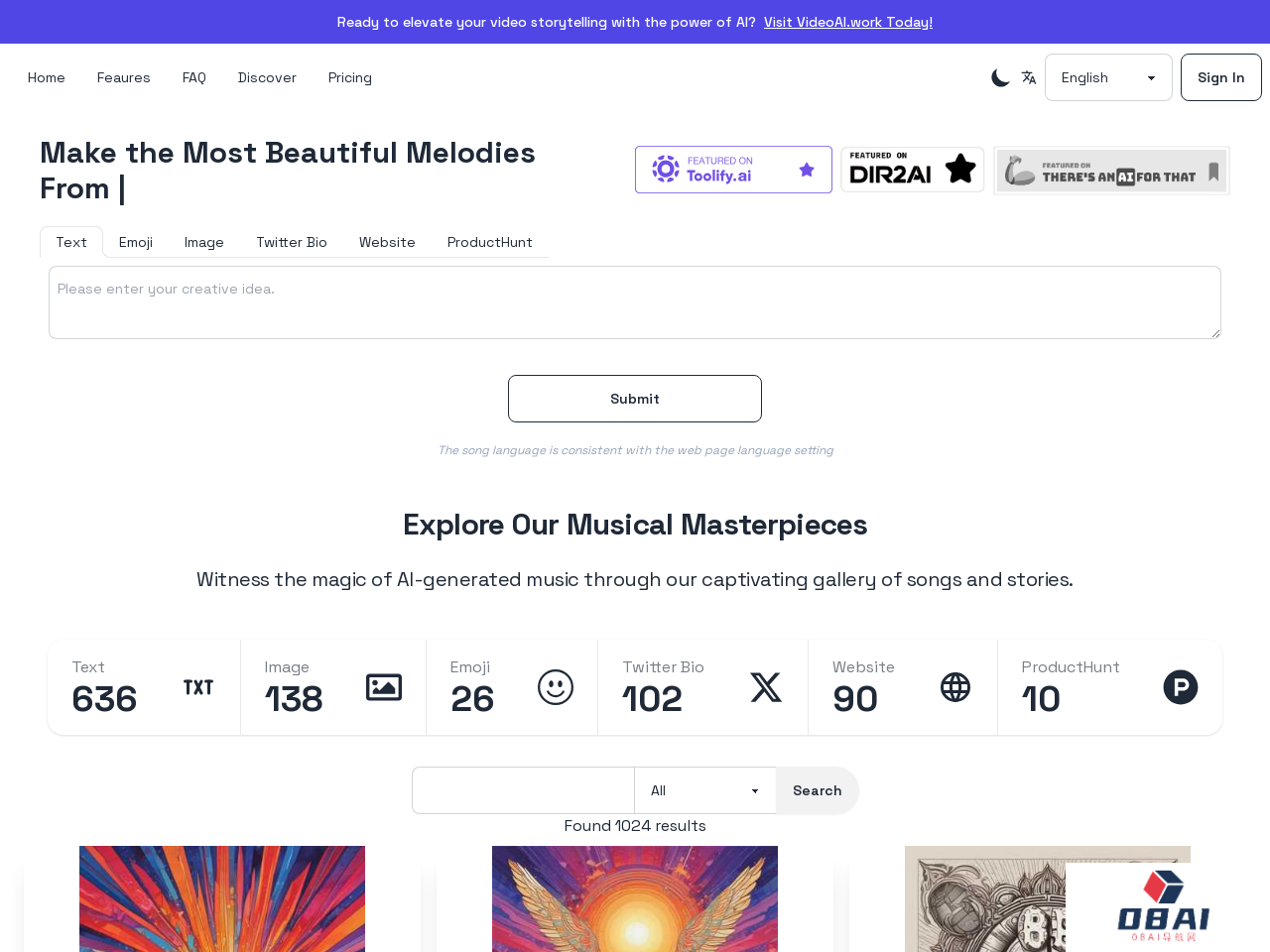Open the winged sun song thumbnail
The width and height of the screenshot is (1270, 952).
pyautogui.click(x=635, y=898)
